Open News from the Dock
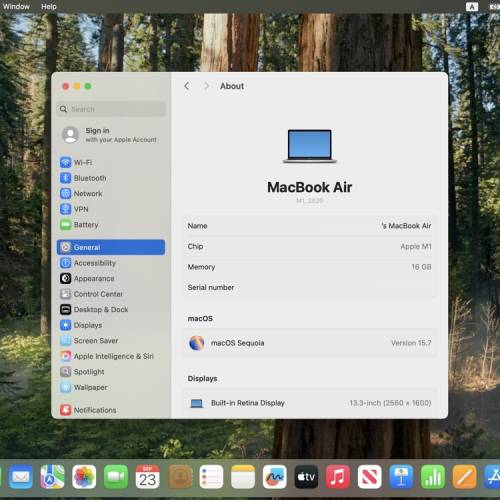The image size is (500, 500). tap(369, 477)
